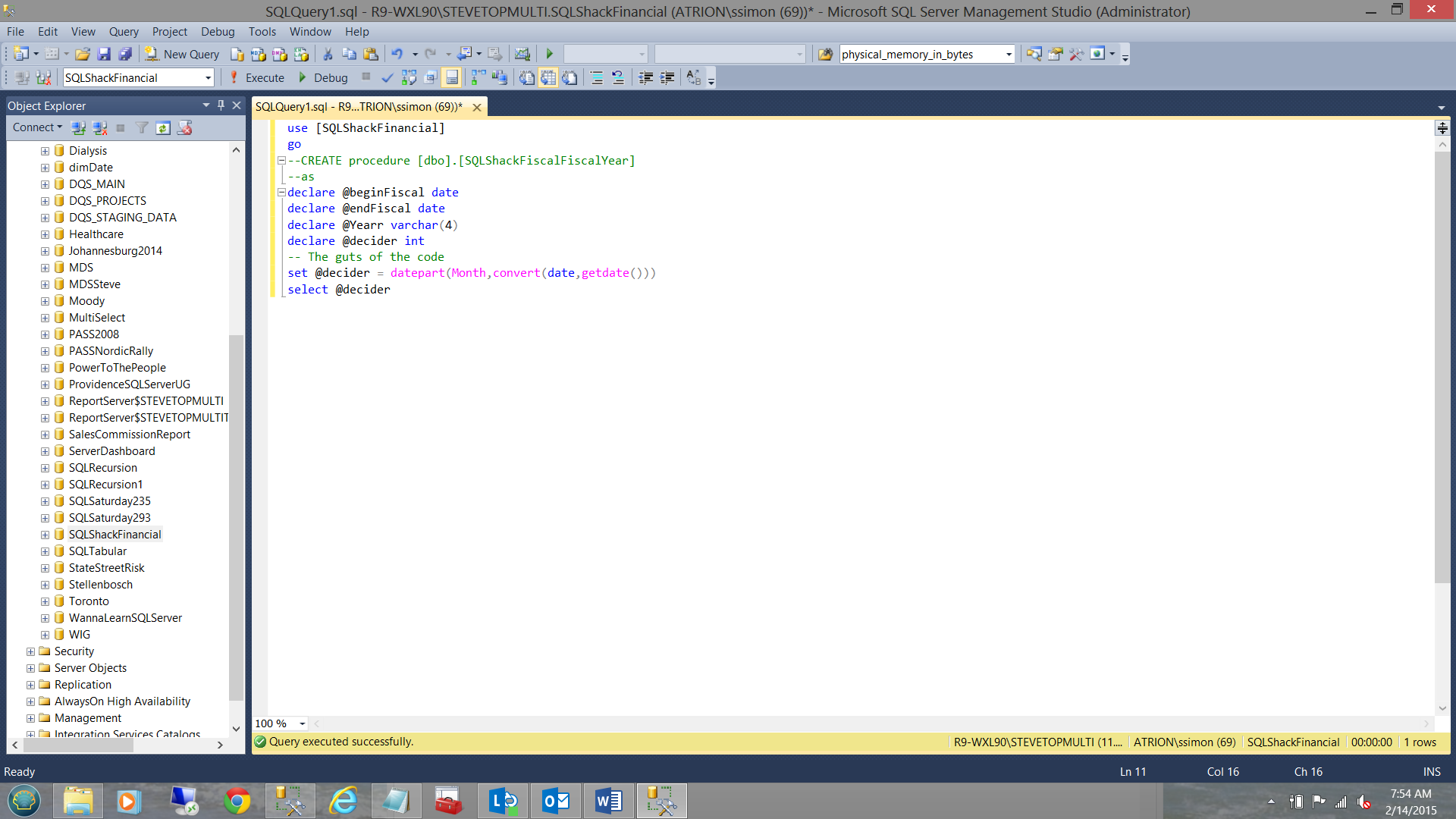Open the Query menu
The height and width of the screenshot is (819, 1456).
(x=124, y=31)
